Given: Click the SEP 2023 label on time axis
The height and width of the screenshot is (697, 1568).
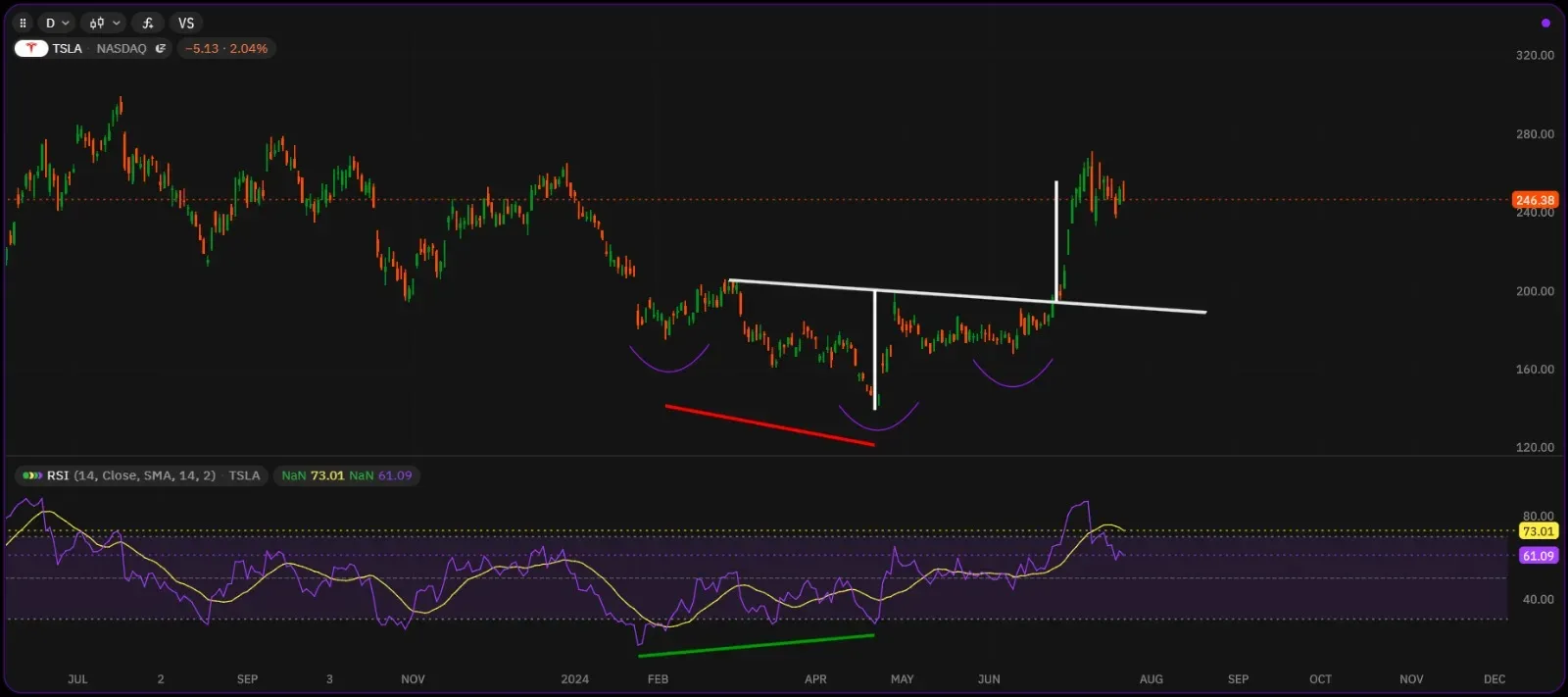Looking at the screenshot, I should [247, 678].
